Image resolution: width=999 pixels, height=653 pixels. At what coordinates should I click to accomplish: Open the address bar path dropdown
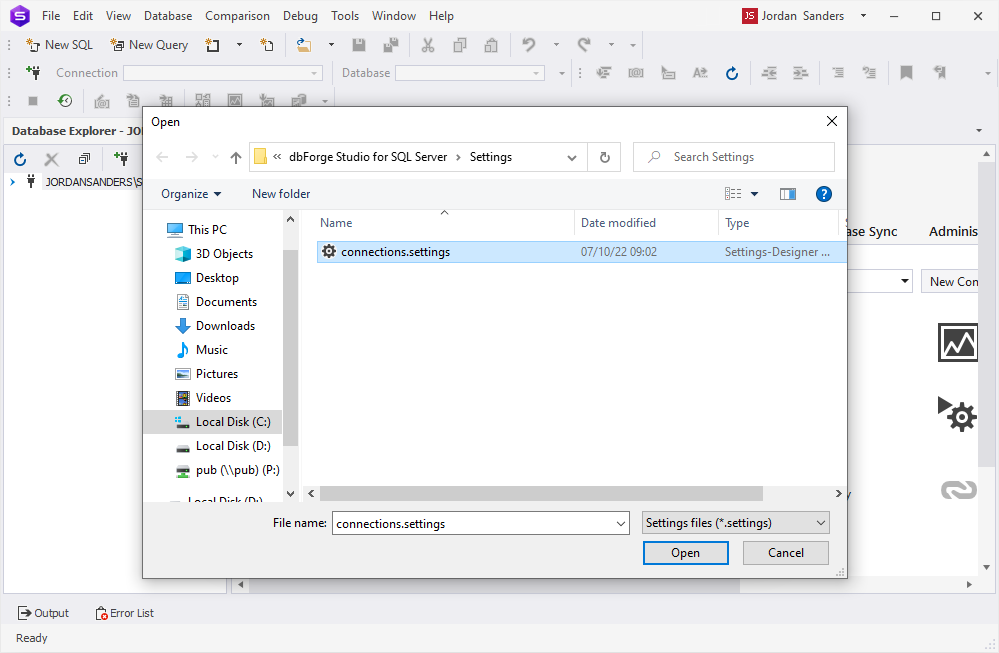571,157
